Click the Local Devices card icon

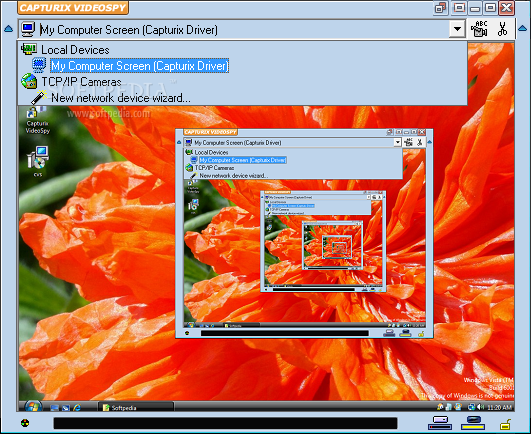(x=29, y=49)
